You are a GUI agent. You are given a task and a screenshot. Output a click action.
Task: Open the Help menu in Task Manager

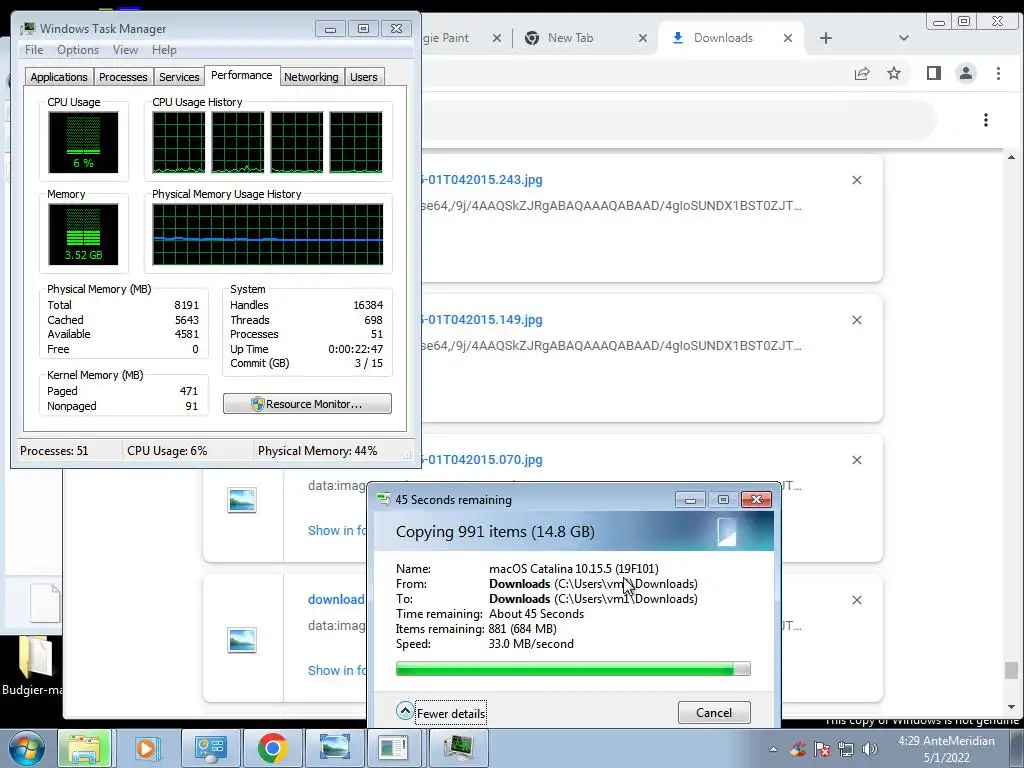pos(164,50)
